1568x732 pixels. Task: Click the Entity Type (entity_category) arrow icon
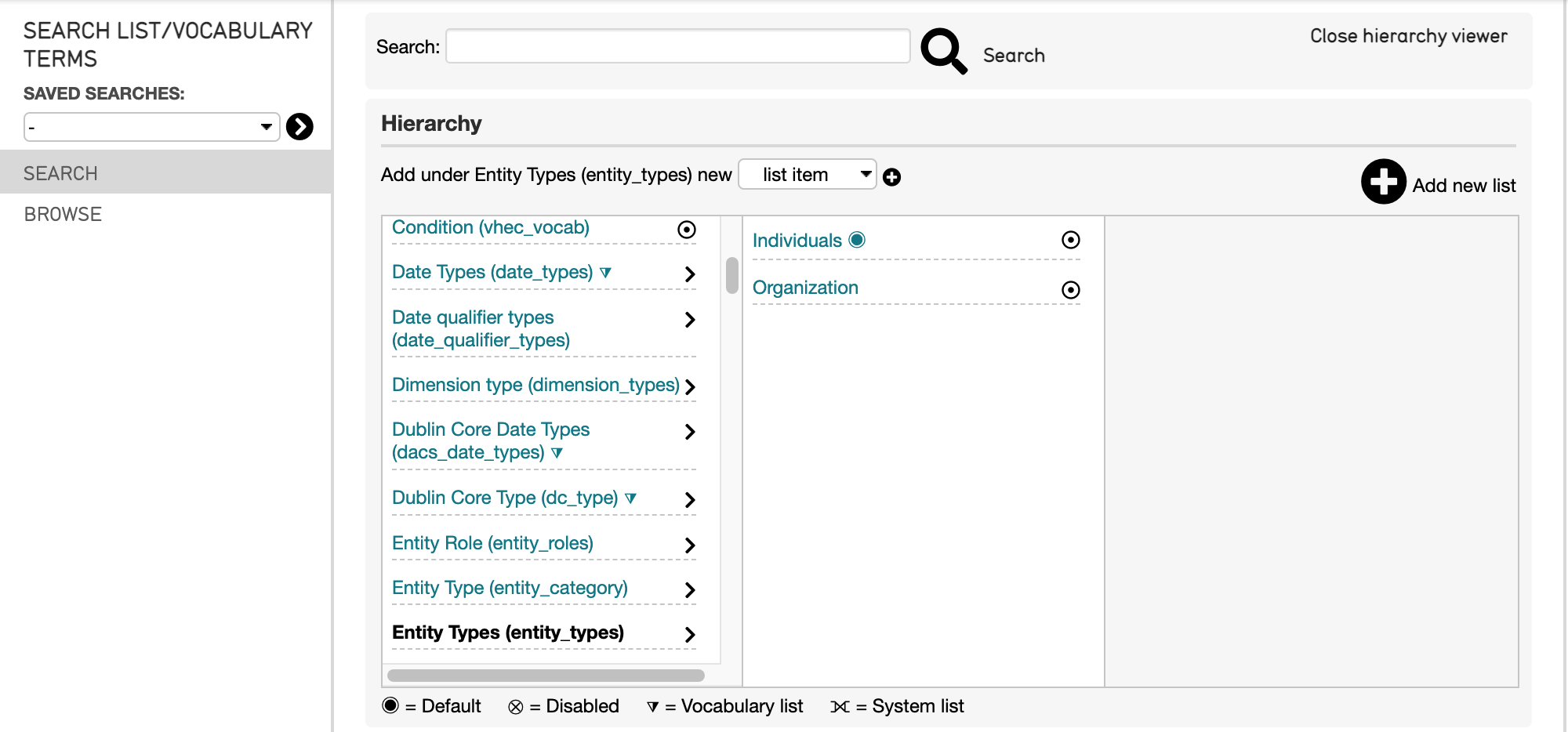coord(690,590)
